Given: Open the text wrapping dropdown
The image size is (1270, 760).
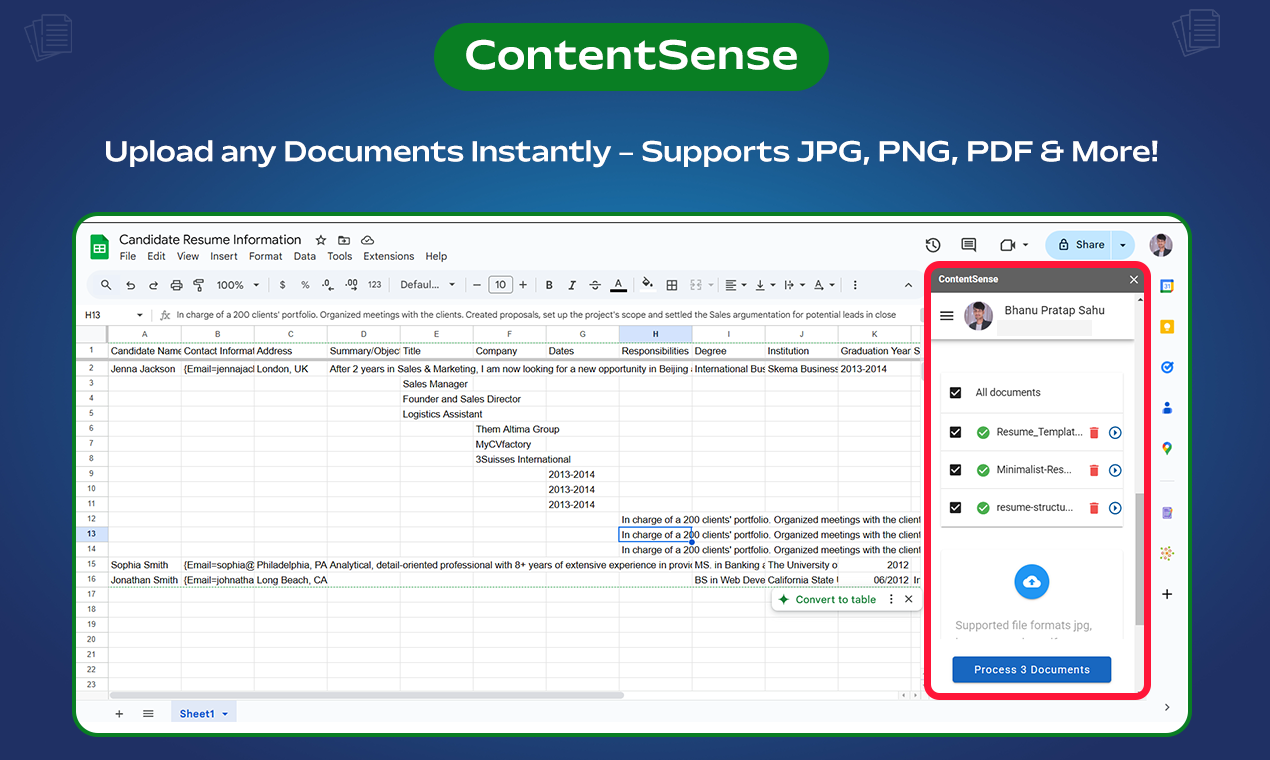Looking at the screenshot, I should [x=795, y=285].
